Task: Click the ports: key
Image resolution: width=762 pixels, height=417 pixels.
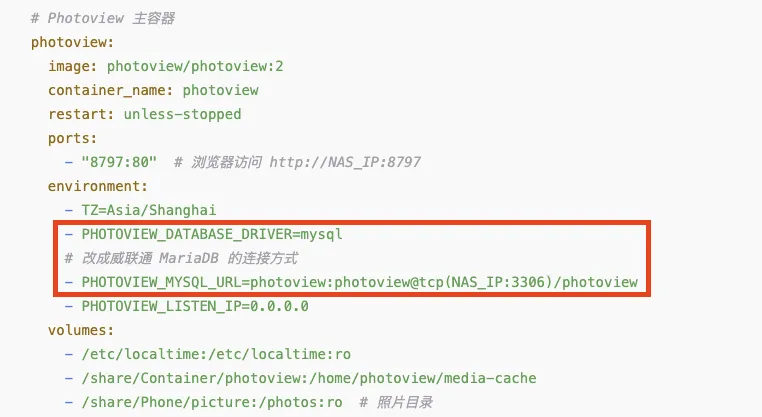Action: (72, 139)
